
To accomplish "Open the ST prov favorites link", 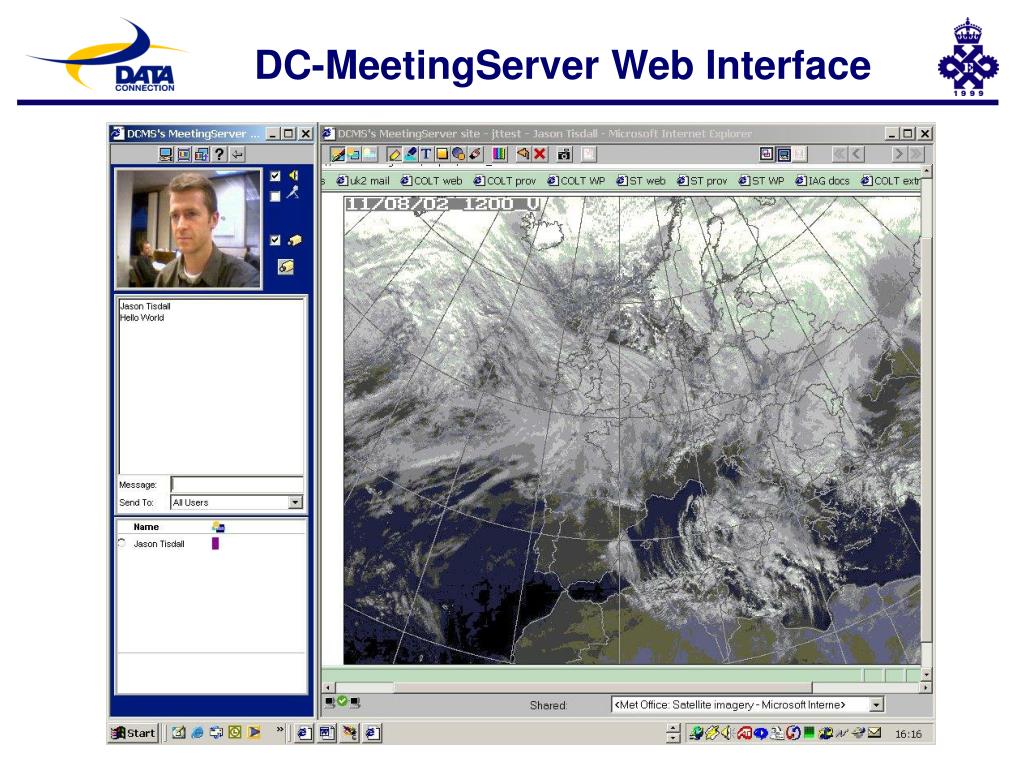I will coord(702,181).
